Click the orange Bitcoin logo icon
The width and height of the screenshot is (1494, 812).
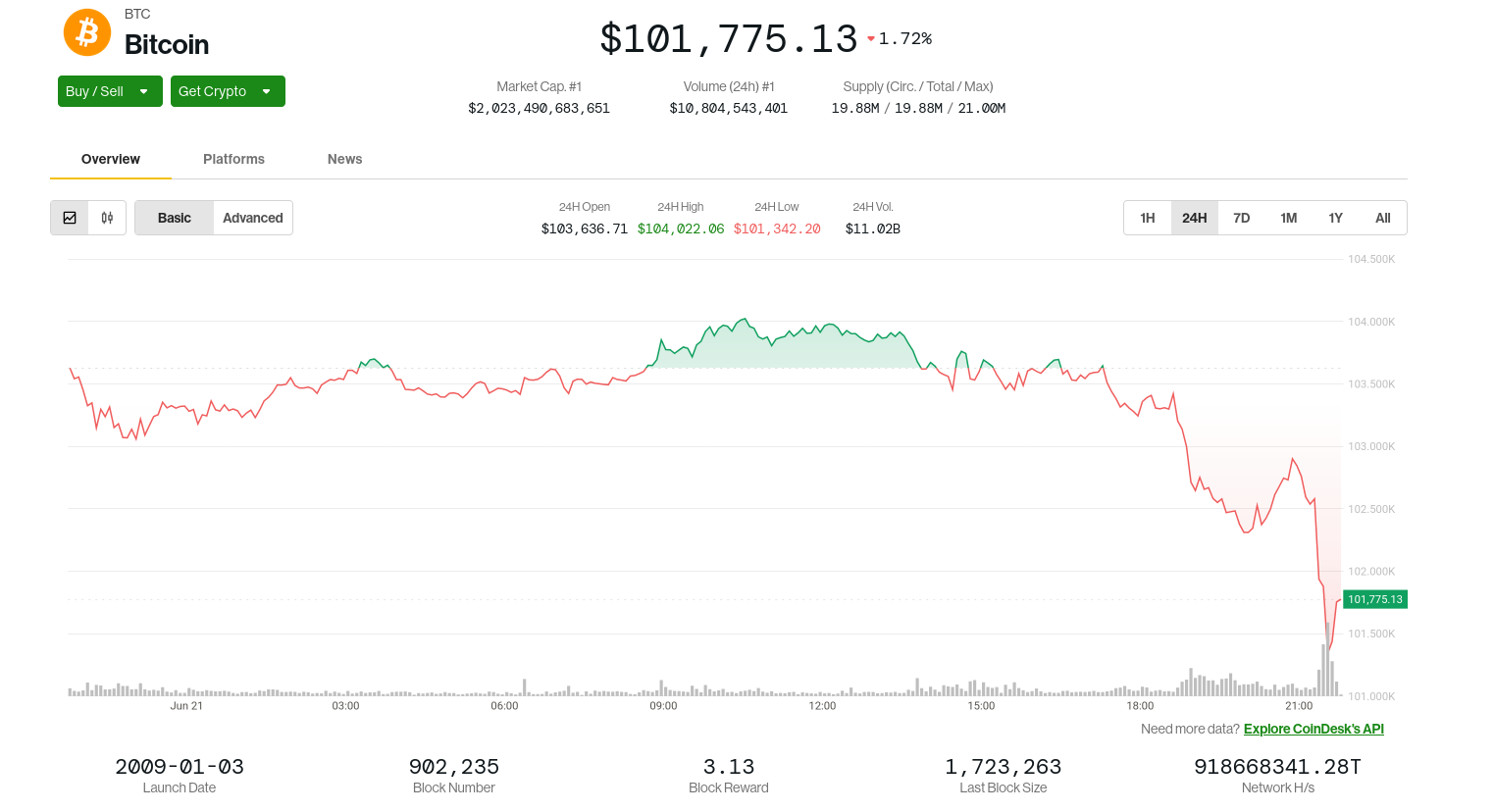(87, 32)
